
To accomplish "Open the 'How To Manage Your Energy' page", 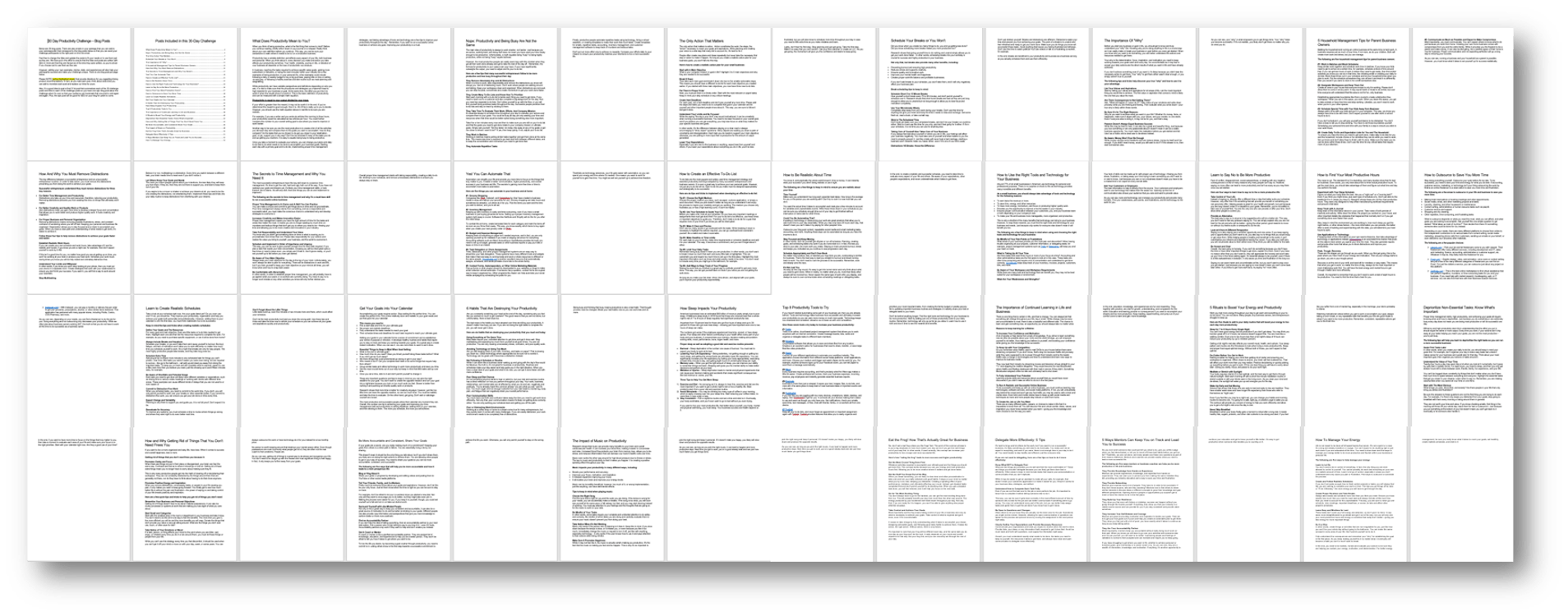I will [1355, 495].
